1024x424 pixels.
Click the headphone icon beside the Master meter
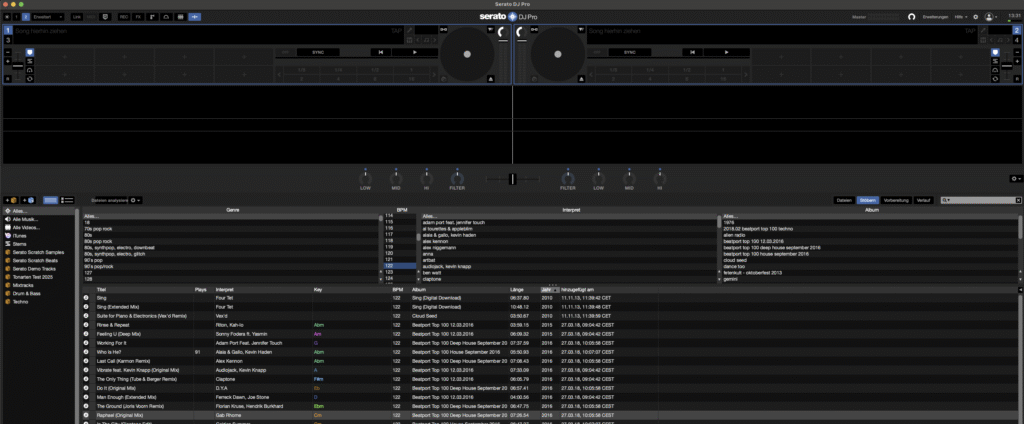point(911,17)
